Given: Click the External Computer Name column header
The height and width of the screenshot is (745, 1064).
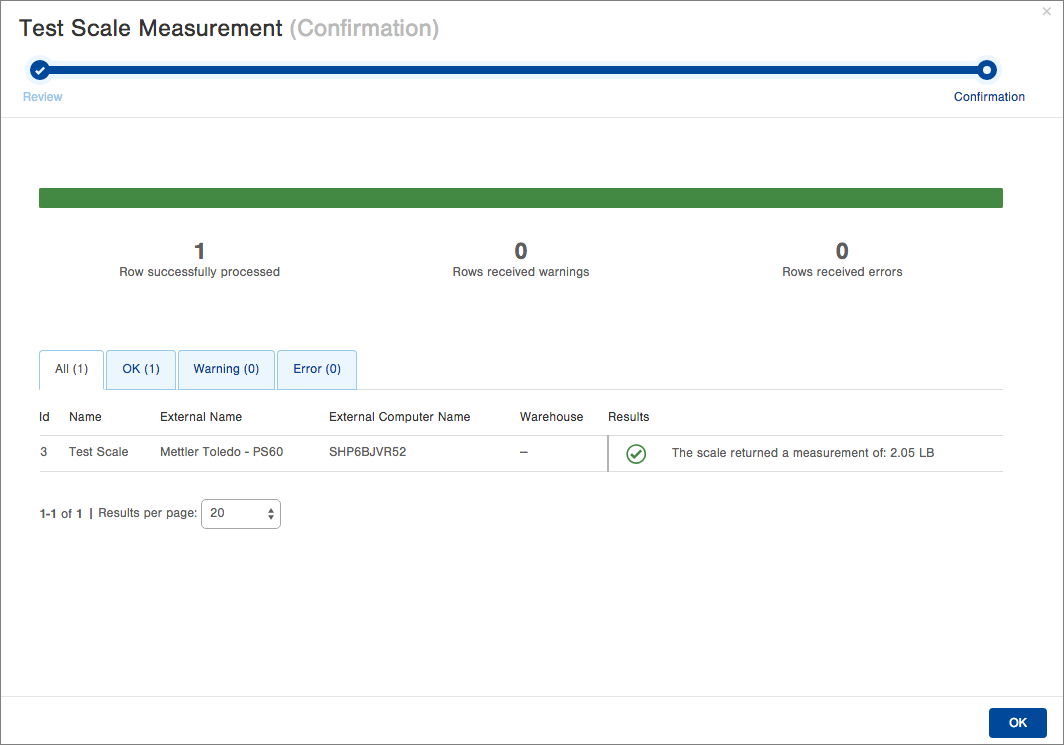Looking at the screenshot, I should [399, 417].
